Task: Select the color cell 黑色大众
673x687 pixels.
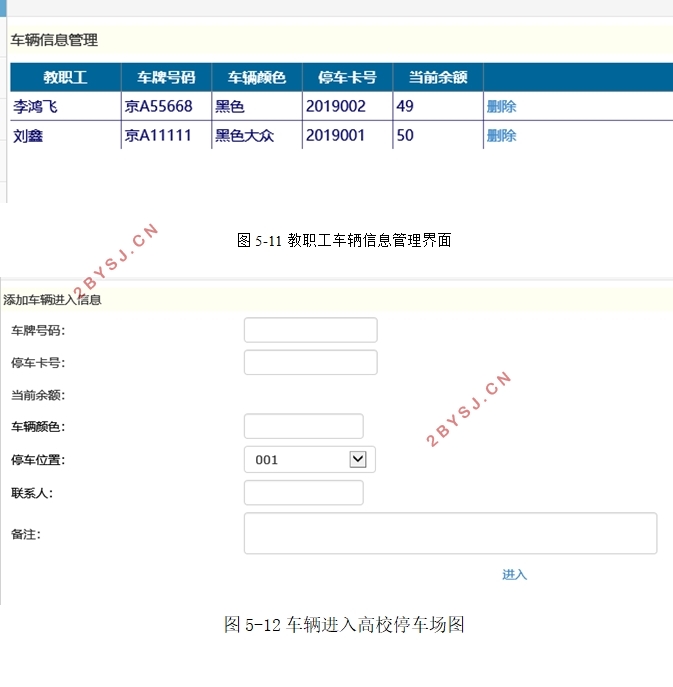Action: [x=244, y=136]
